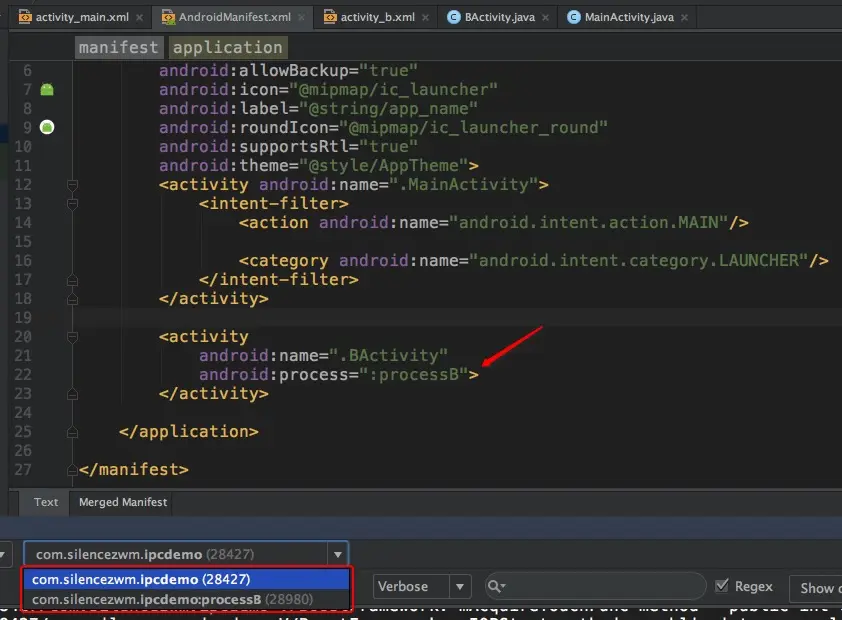The image size is (842, 620).
Task: Select com.silencezwm.ipcdemo (28427) process option
Action: click(x=186, y=580)
